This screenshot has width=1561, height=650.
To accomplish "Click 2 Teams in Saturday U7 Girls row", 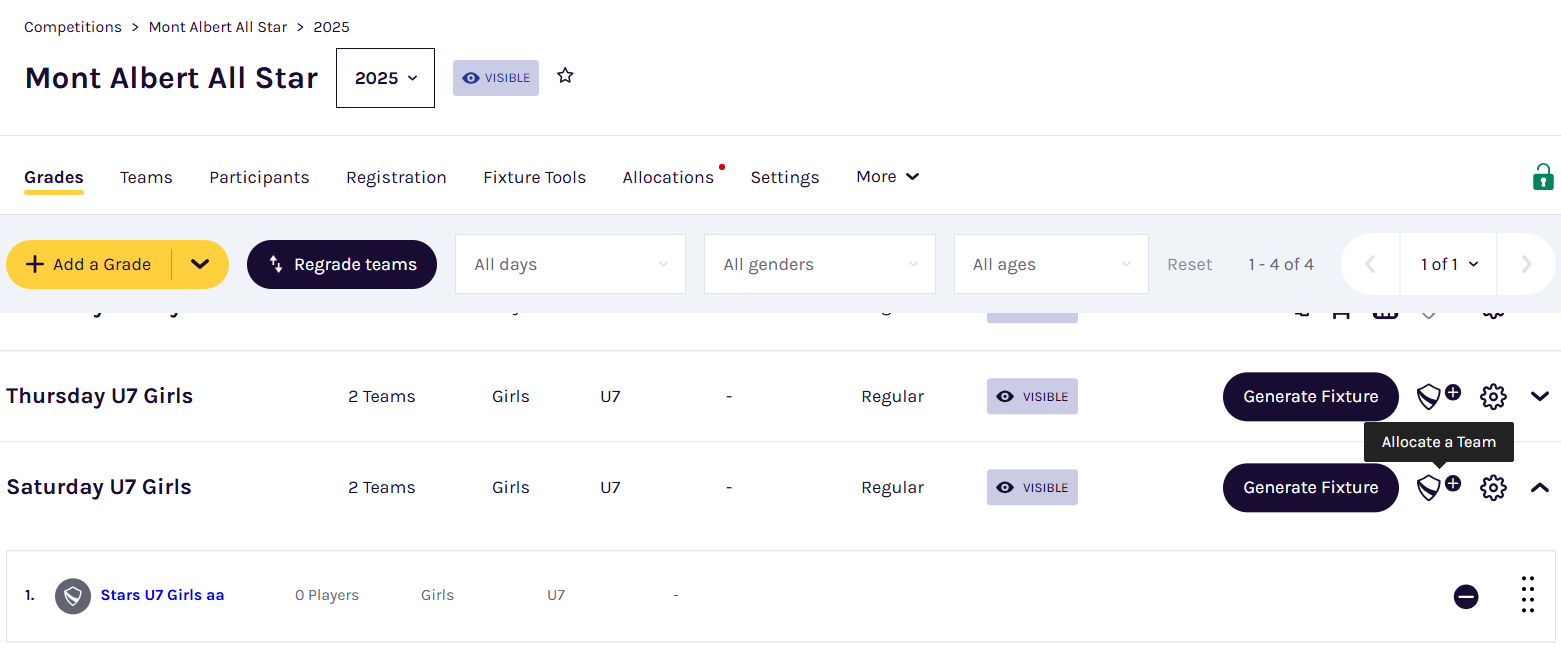I will (381, 487).
